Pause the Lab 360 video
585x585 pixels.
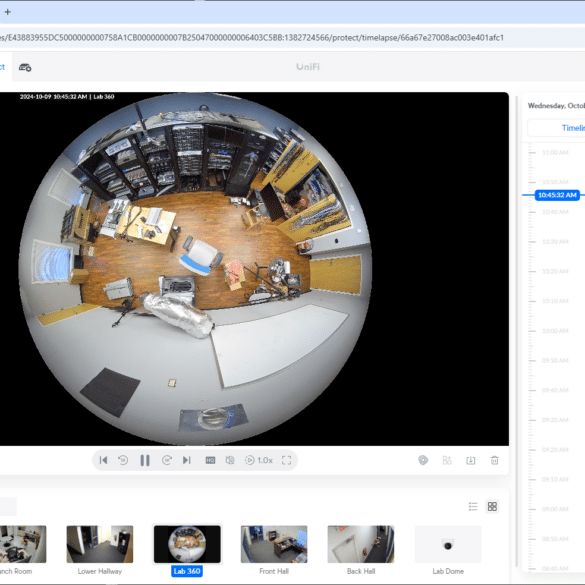tap(145, 460)
